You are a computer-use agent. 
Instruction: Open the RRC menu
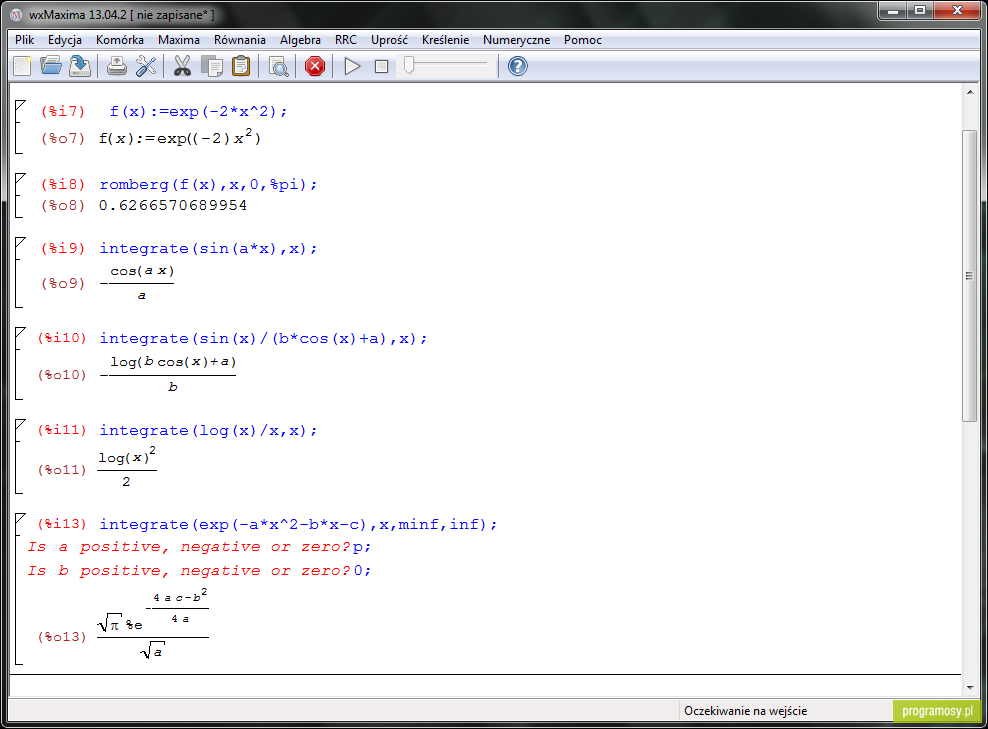[x=345, y=40]
